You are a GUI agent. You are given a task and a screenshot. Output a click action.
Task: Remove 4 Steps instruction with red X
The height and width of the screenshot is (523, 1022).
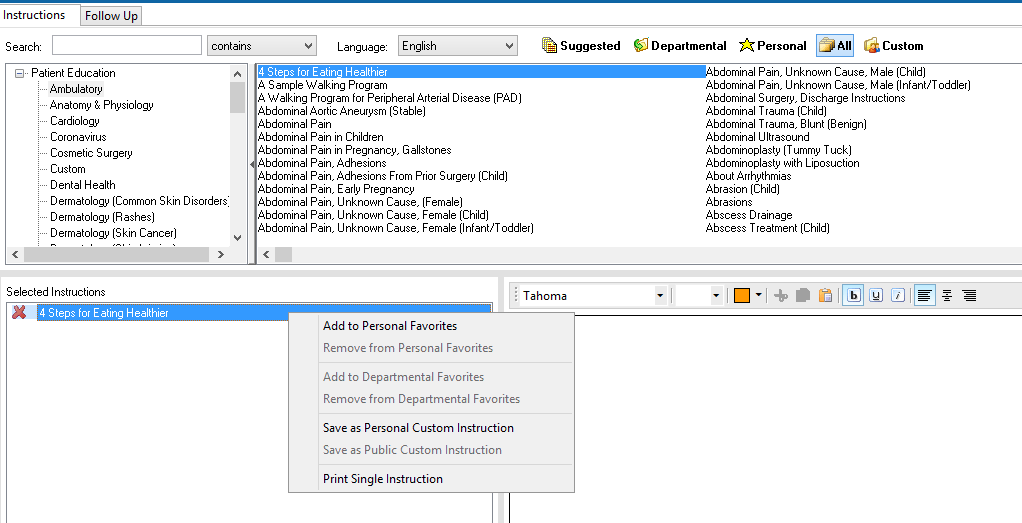(x=19, y=313)
